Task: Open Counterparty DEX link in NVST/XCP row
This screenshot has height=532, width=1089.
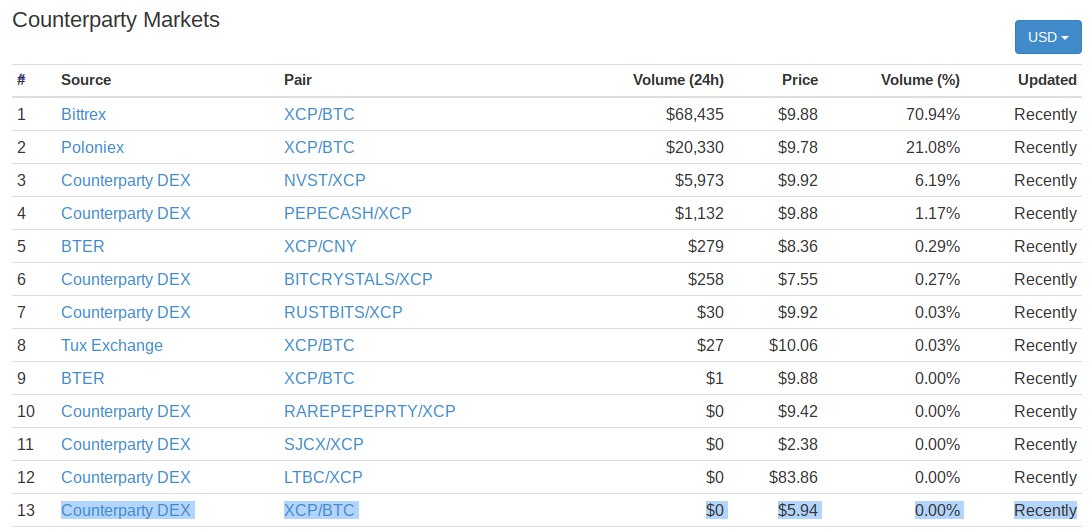Action: click(x=126, y=181)
